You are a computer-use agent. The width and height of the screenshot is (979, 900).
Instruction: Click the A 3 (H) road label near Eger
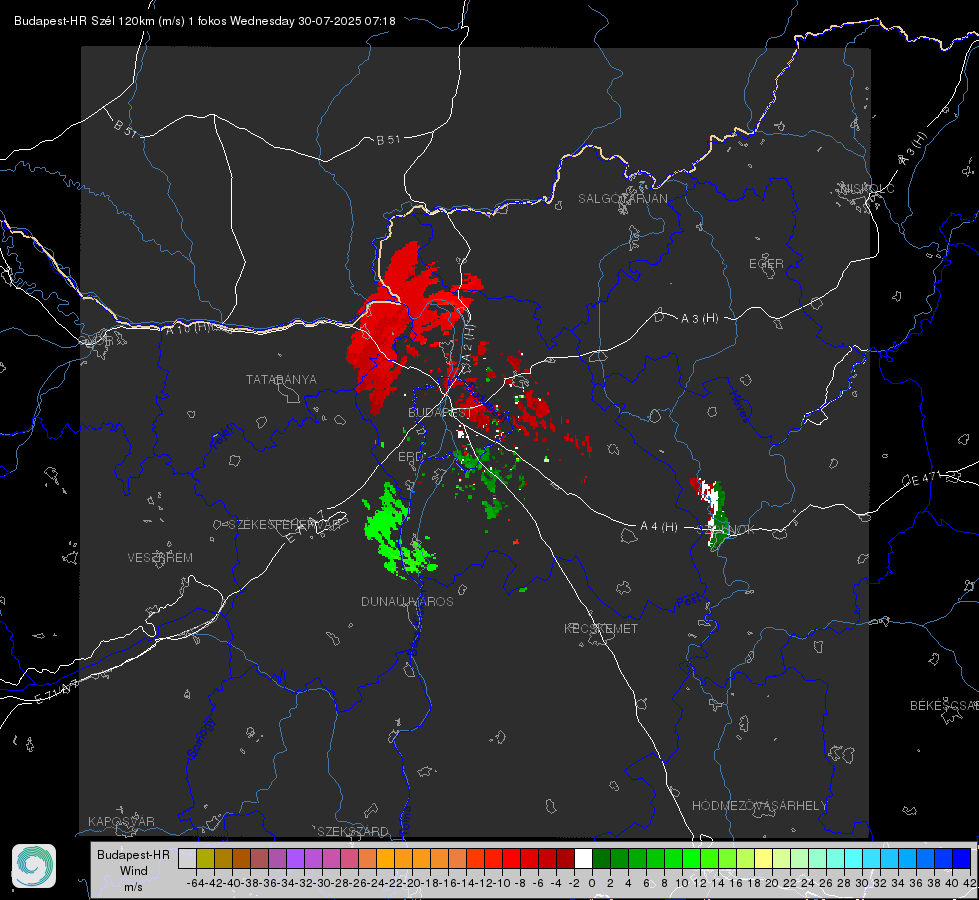[x=699, y=319]
